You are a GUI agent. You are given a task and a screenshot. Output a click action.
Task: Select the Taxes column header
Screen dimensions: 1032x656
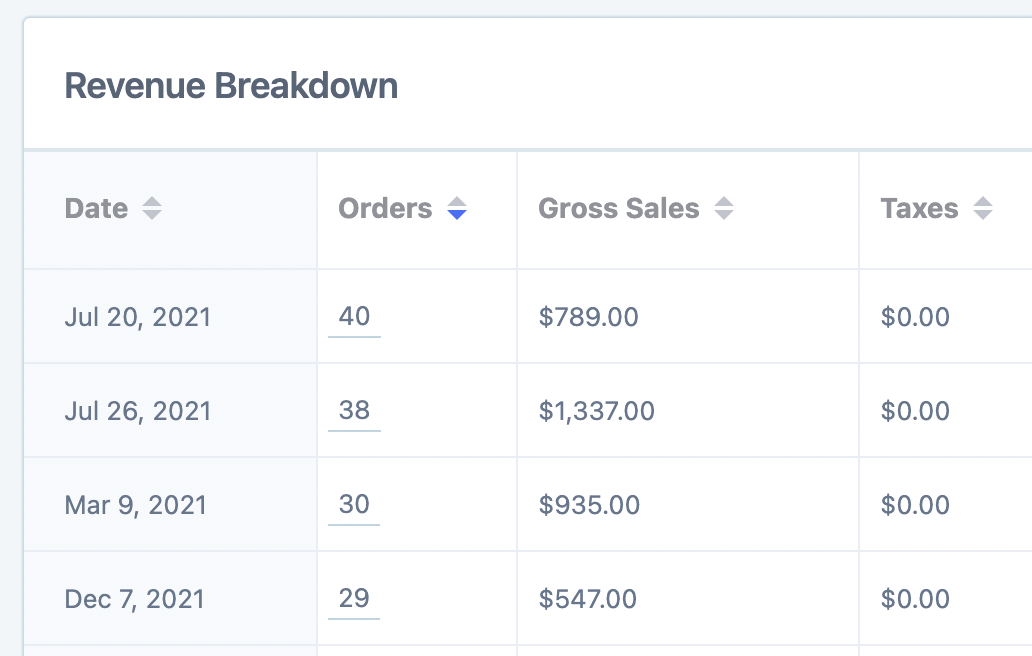[x=919, y=208]
